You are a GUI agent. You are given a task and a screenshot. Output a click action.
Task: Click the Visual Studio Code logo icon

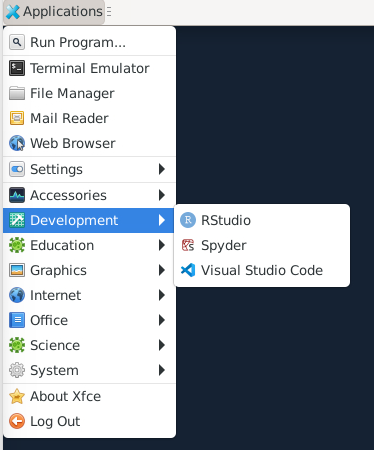(188, 270)
